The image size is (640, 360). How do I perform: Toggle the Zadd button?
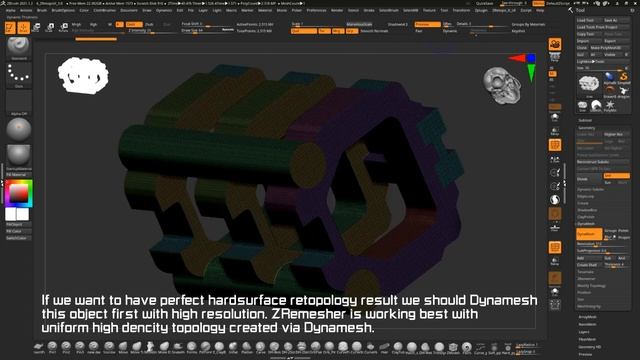134,24
